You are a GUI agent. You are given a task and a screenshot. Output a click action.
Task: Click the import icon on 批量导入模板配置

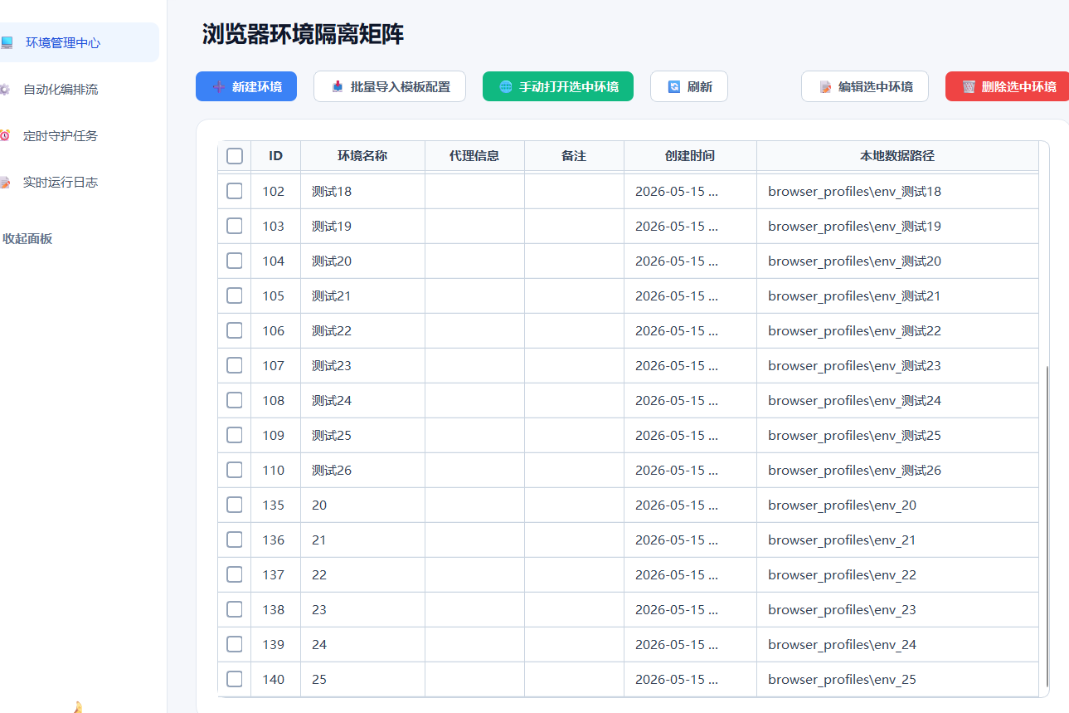coord(337,87)
